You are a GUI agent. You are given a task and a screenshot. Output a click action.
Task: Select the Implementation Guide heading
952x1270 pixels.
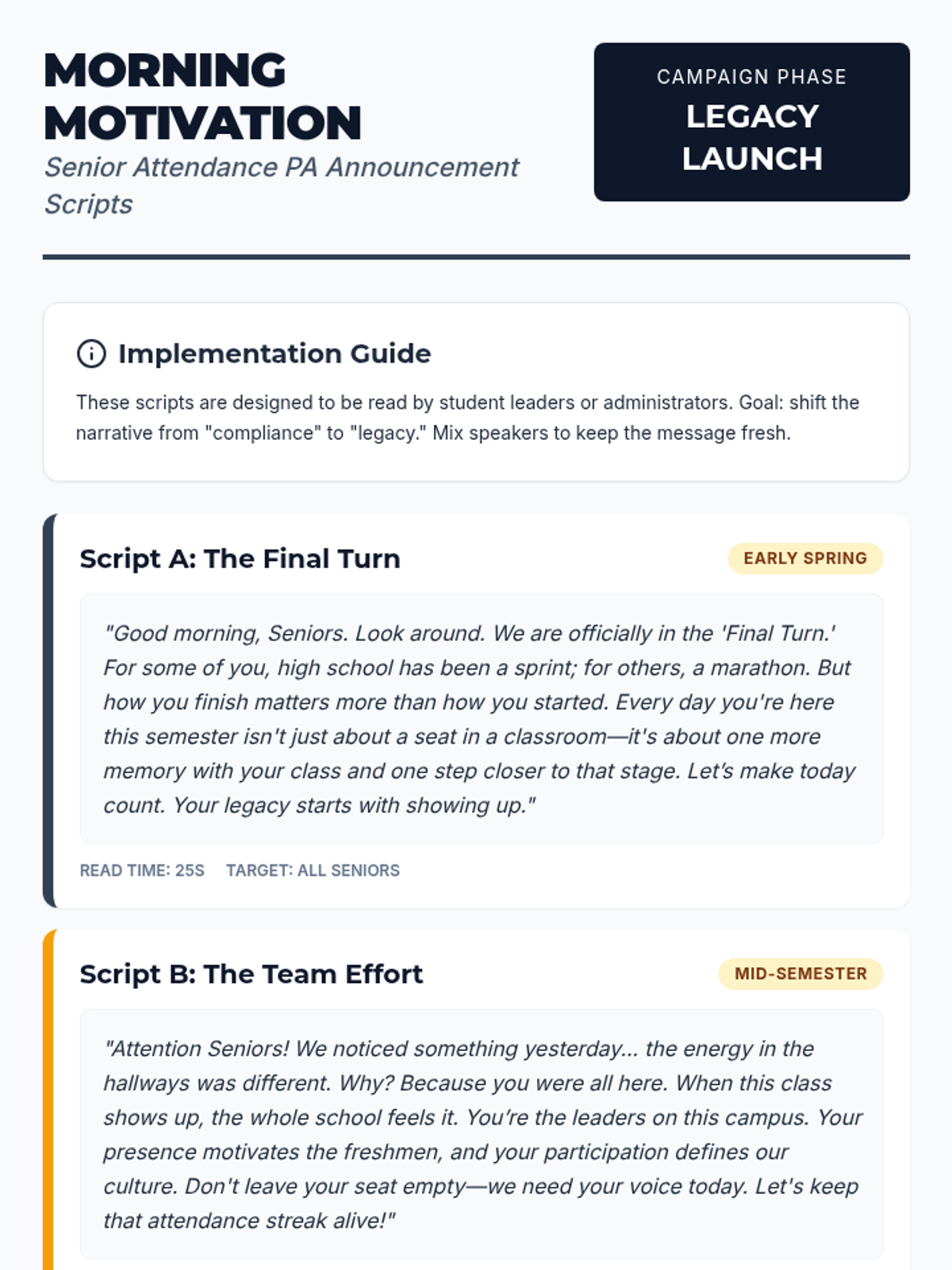point(274,353)
